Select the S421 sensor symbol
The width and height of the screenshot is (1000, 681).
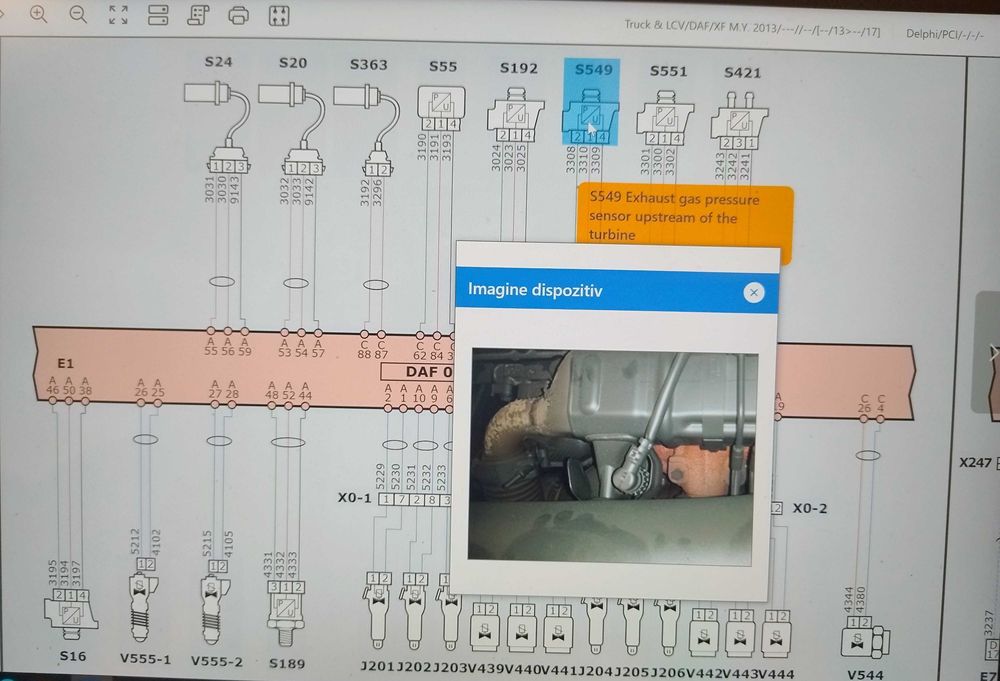pyautogui.click(x=740, y=121)
